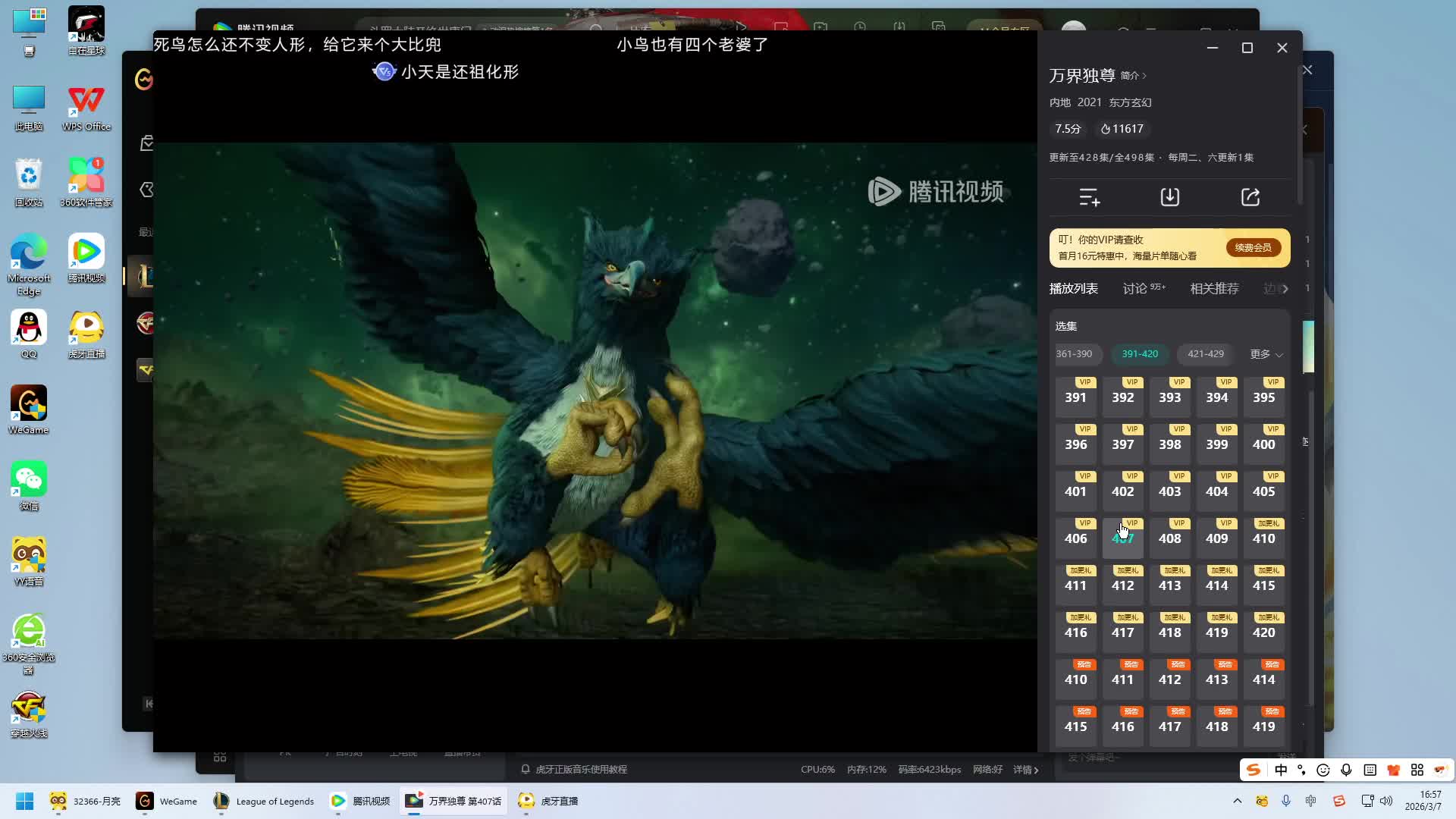Screen dimensions: 1456x819
Task: Click the download video icon
Action: [1169, 197]
